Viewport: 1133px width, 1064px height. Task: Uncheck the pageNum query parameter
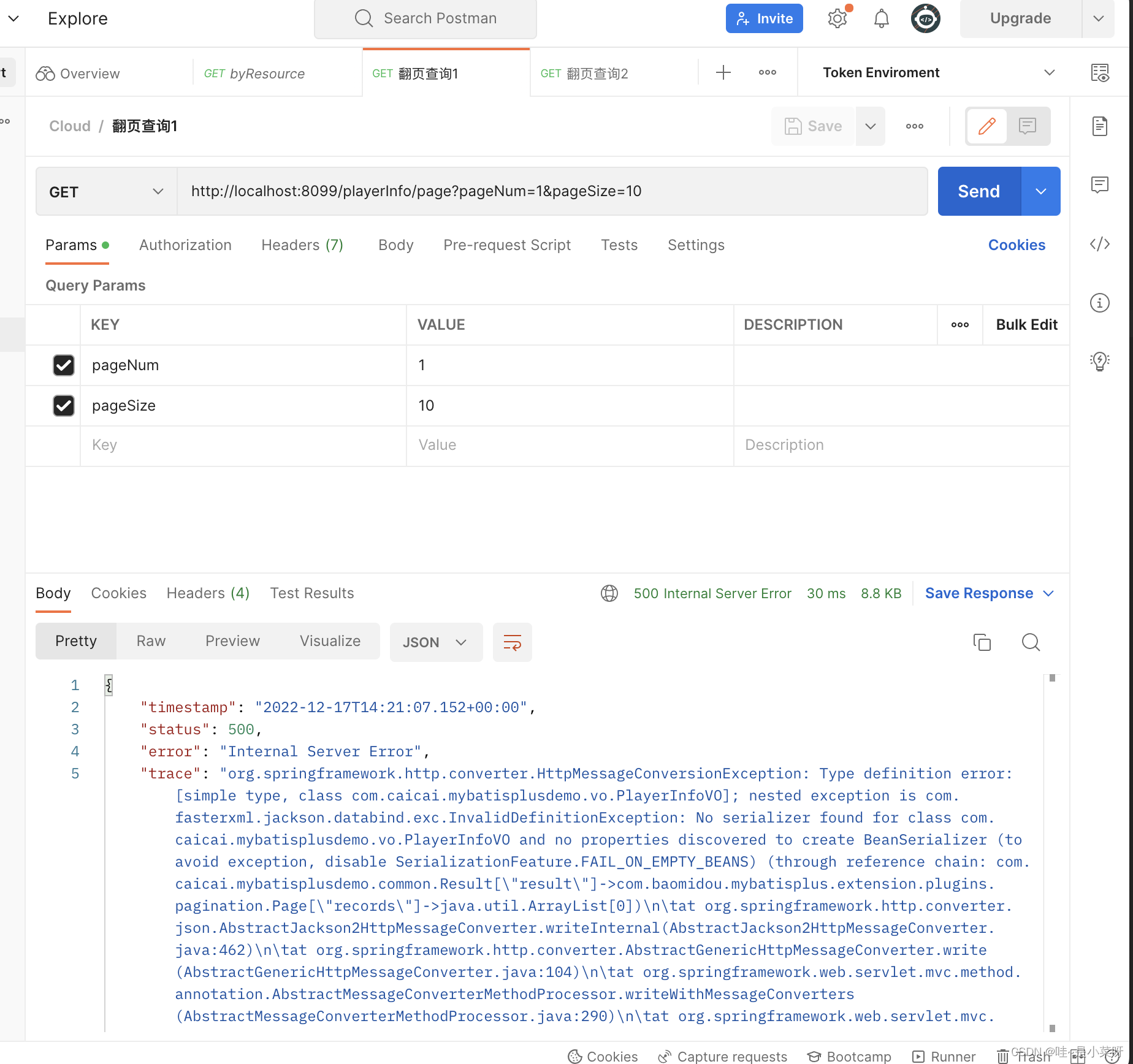[x=63, y=365]
